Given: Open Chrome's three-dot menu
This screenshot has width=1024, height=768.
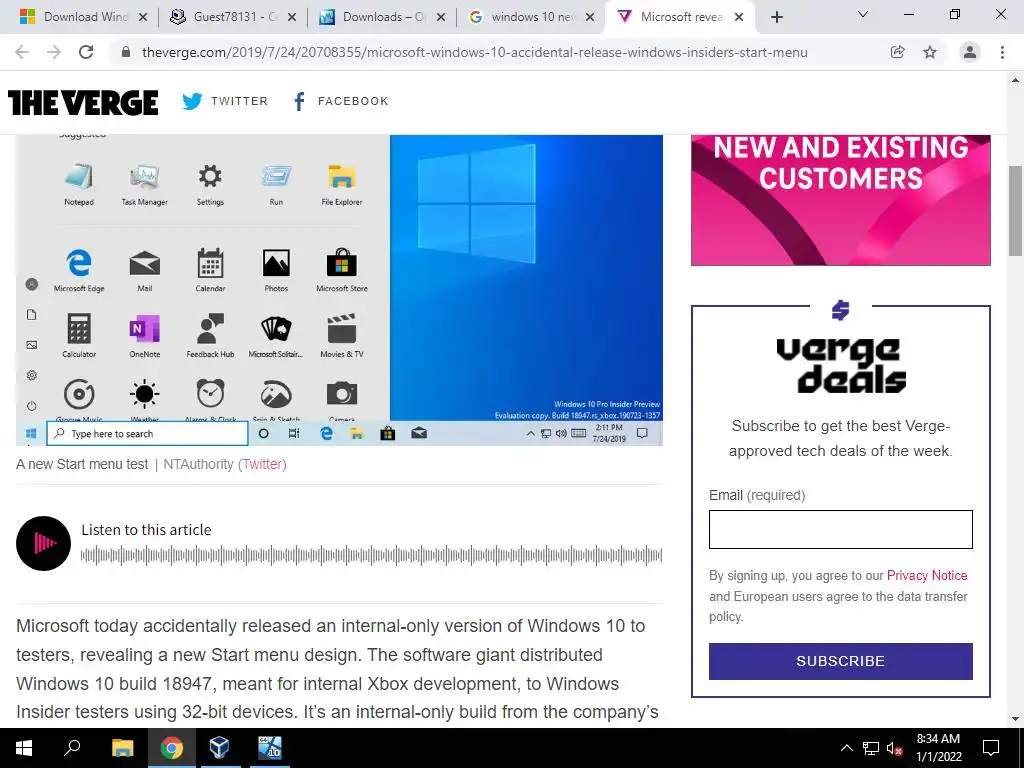Looking at the screenshot, I should (1002, 52).
